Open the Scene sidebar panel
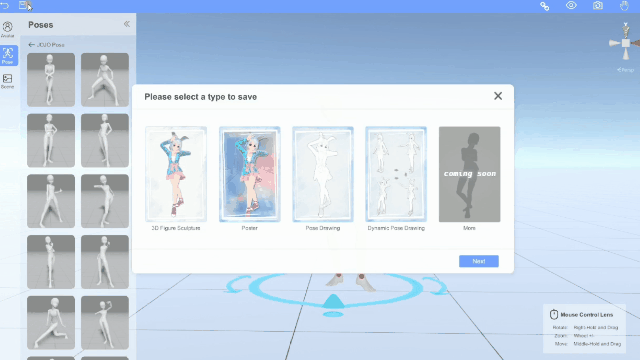Screen dimensions: 640x360 tap(7, 81)
